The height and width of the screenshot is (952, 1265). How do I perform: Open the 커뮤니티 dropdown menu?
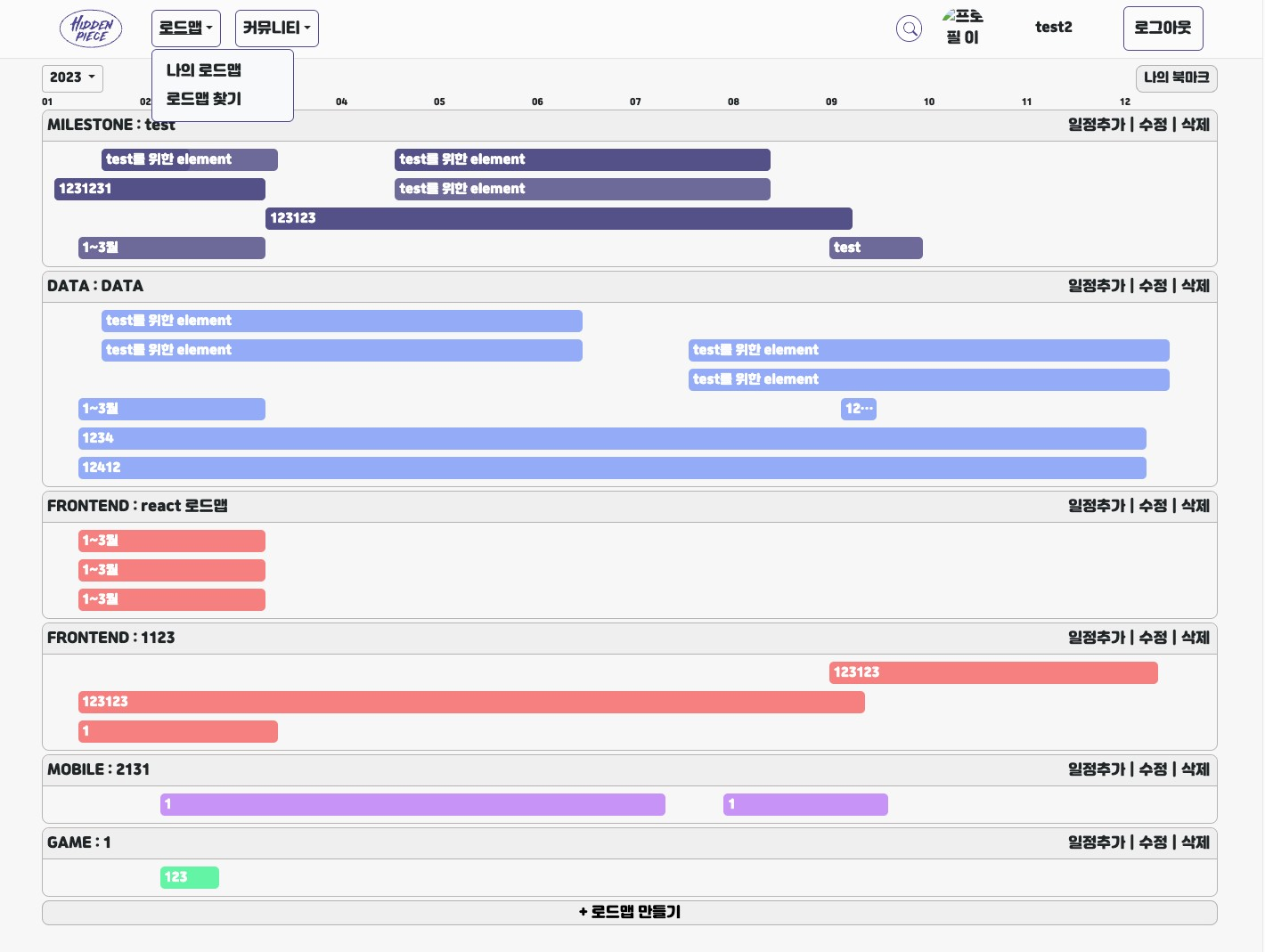276,28
